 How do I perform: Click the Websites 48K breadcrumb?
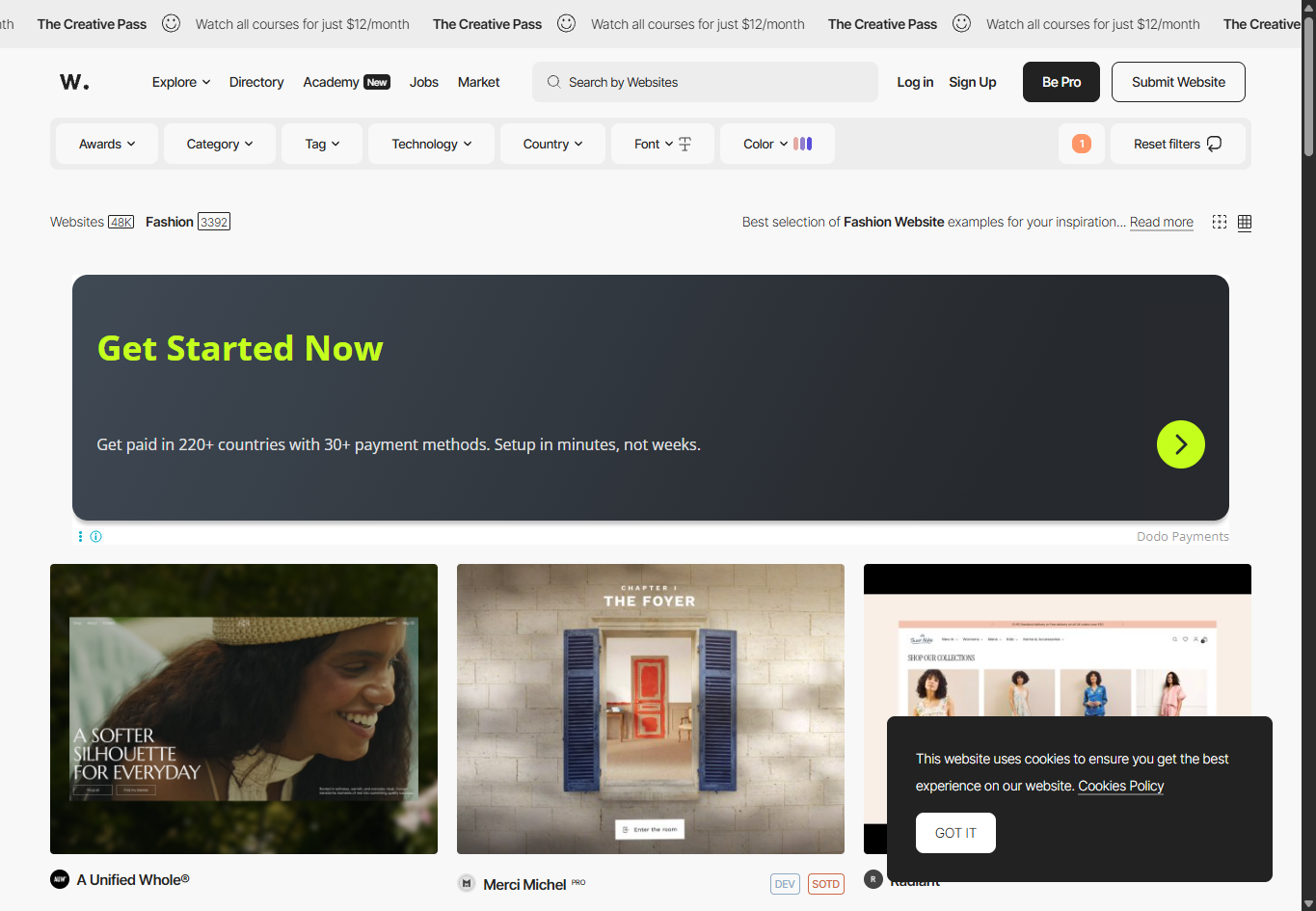[92, 222]
